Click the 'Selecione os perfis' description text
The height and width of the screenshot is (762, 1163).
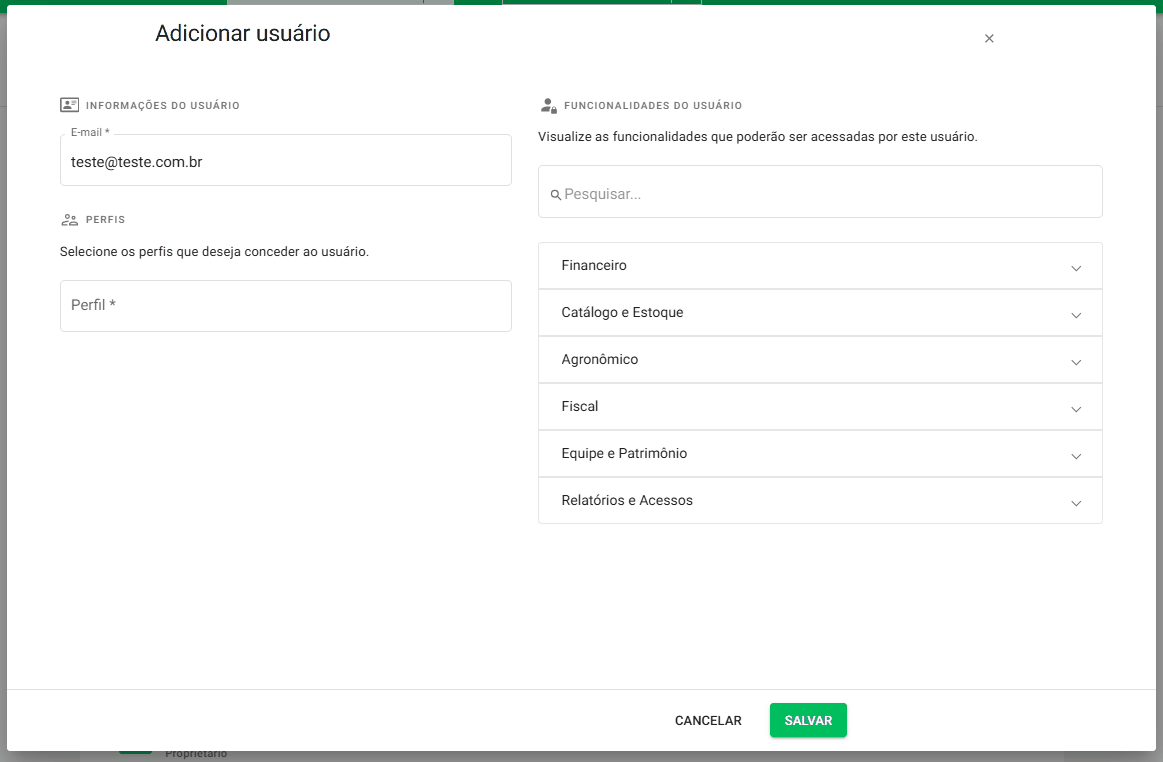click(214, 252)
